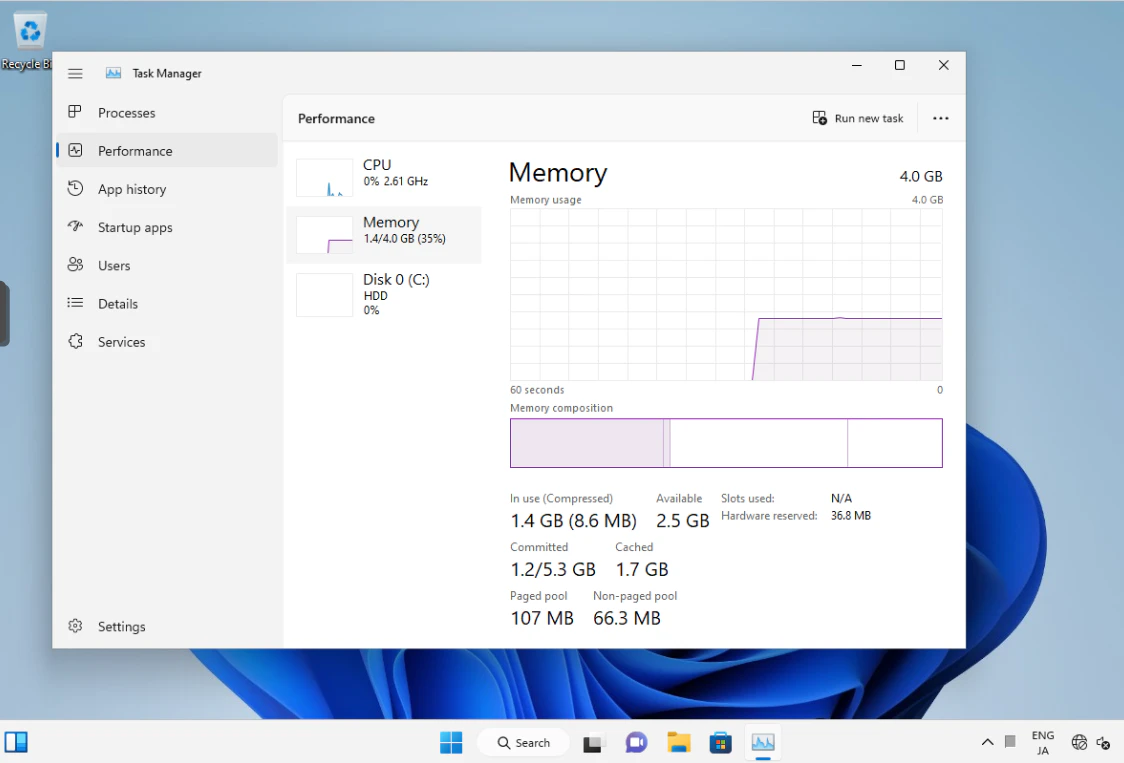Select the Memory performance item
1124x763 pixels.
[384, 234]
